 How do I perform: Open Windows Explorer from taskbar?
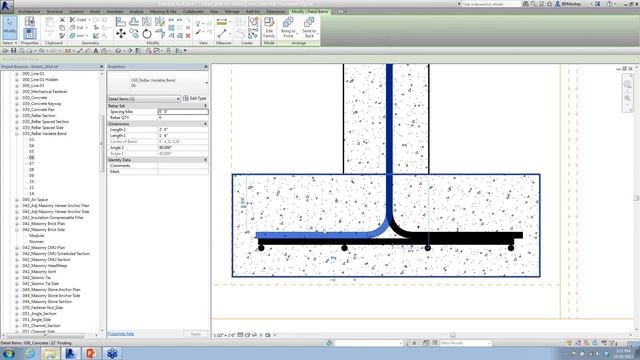click(50, 353)
